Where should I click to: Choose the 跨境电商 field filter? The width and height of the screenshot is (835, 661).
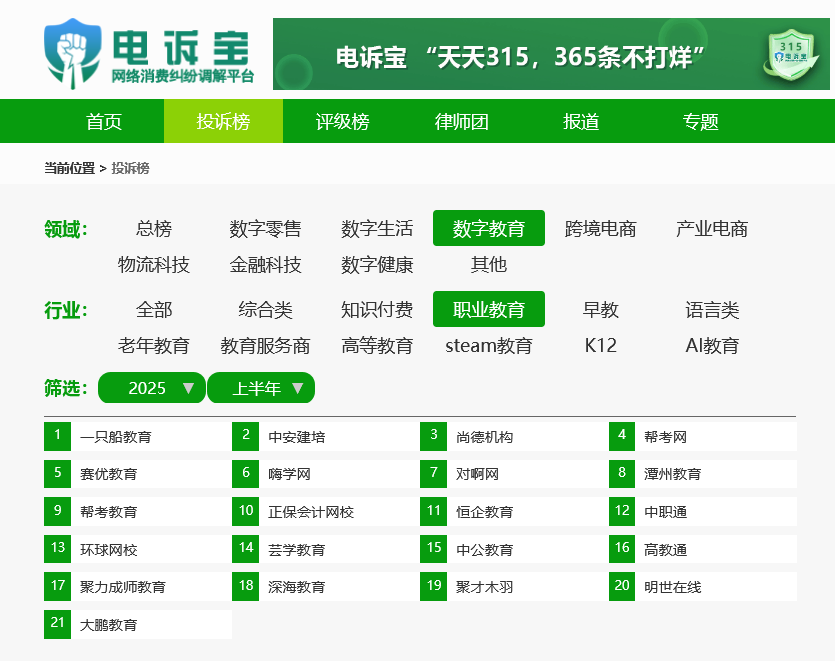[x=601, y=229]
